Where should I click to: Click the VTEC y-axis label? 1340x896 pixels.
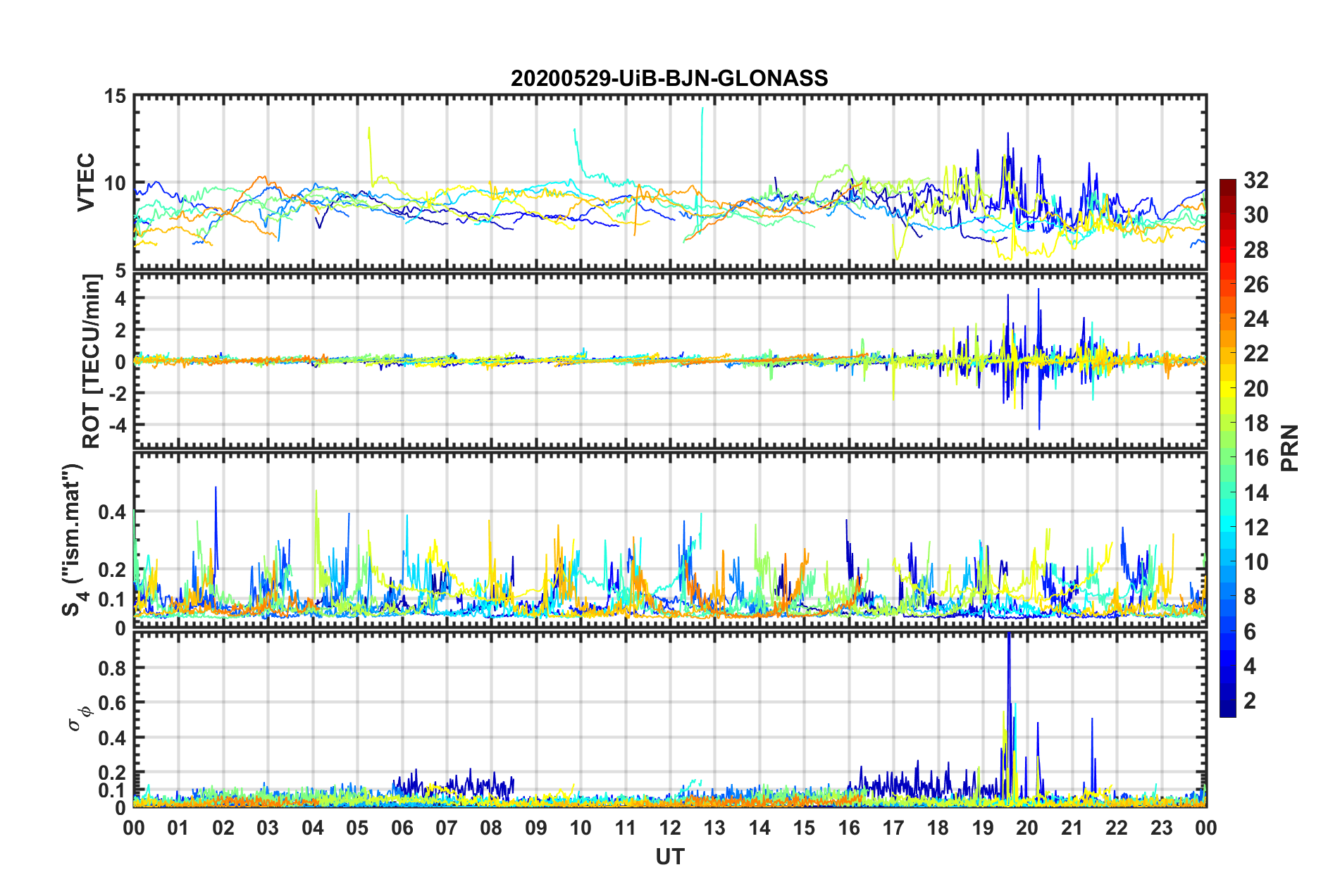tap(86, 182)
